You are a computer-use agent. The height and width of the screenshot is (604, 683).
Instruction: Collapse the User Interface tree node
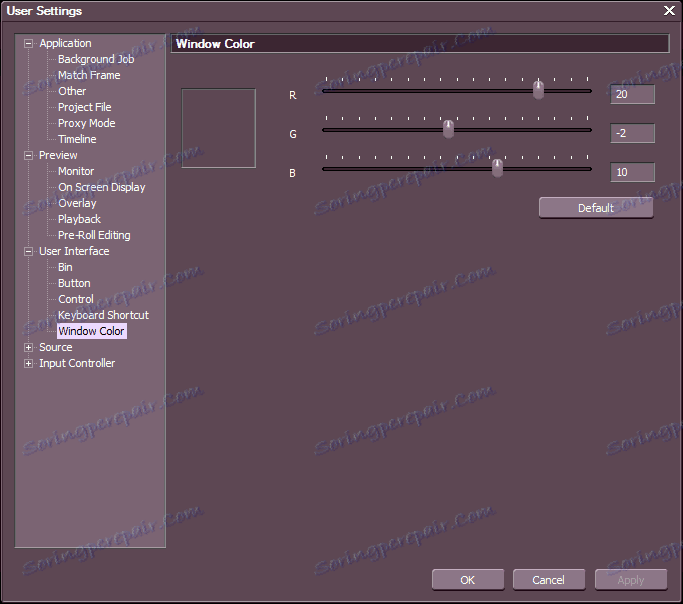tap(28, 251)
